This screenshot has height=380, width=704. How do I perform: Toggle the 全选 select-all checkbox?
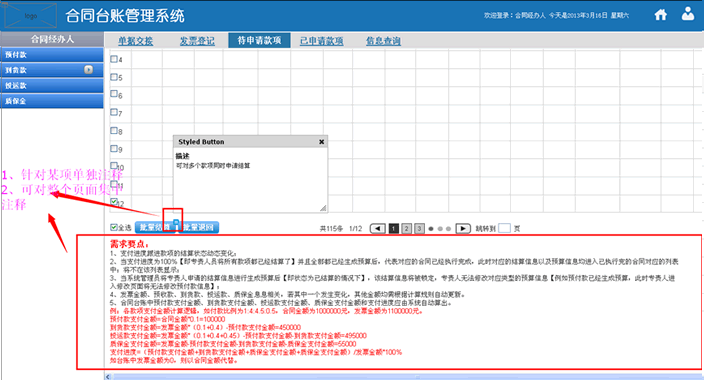pos(114,228)
